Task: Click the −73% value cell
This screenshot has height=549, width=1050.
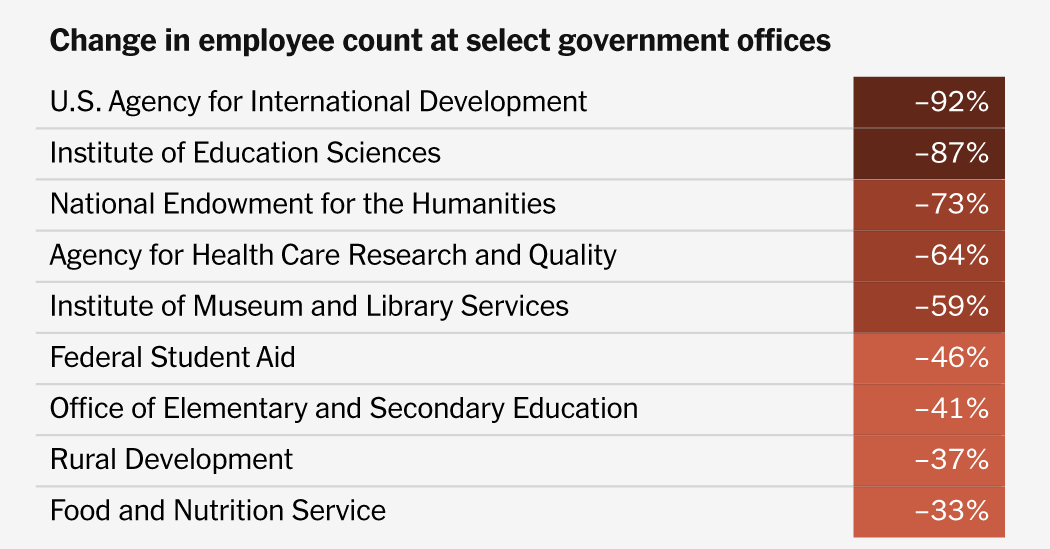Action: click(929, 204)
